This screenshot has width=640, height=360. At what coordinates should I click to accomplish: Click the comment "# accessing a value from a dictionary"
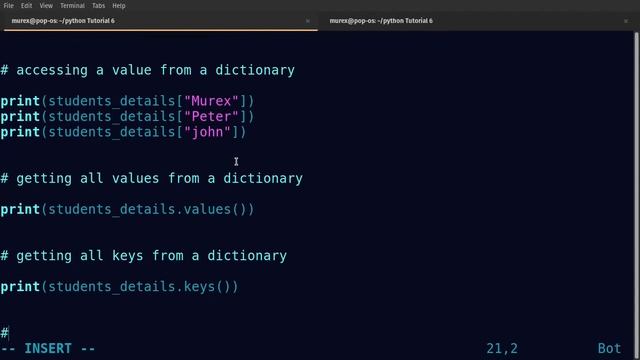pos(147,70)
